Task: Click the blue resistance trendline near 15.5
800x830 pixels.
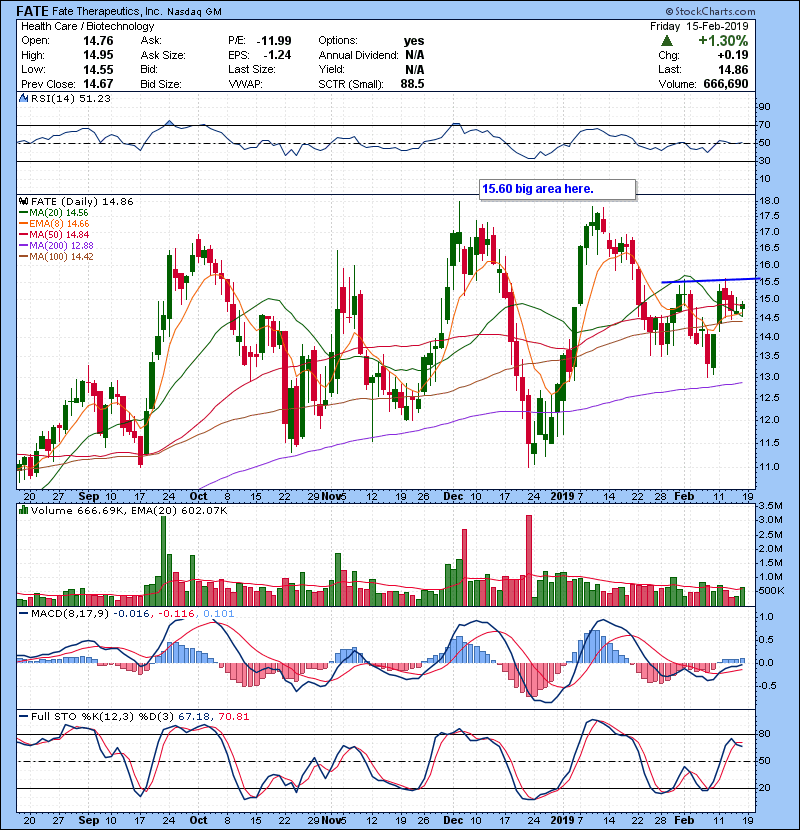Action: pos(711,280)
